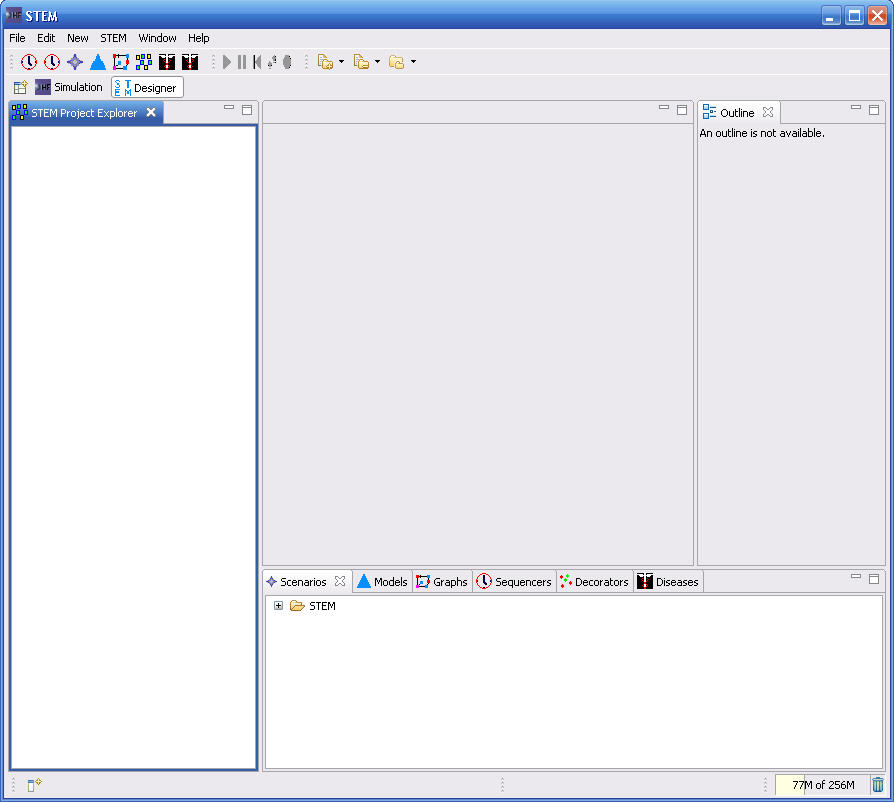
Task: Run garbage collector via trash can icon
Action: [877, 785]
